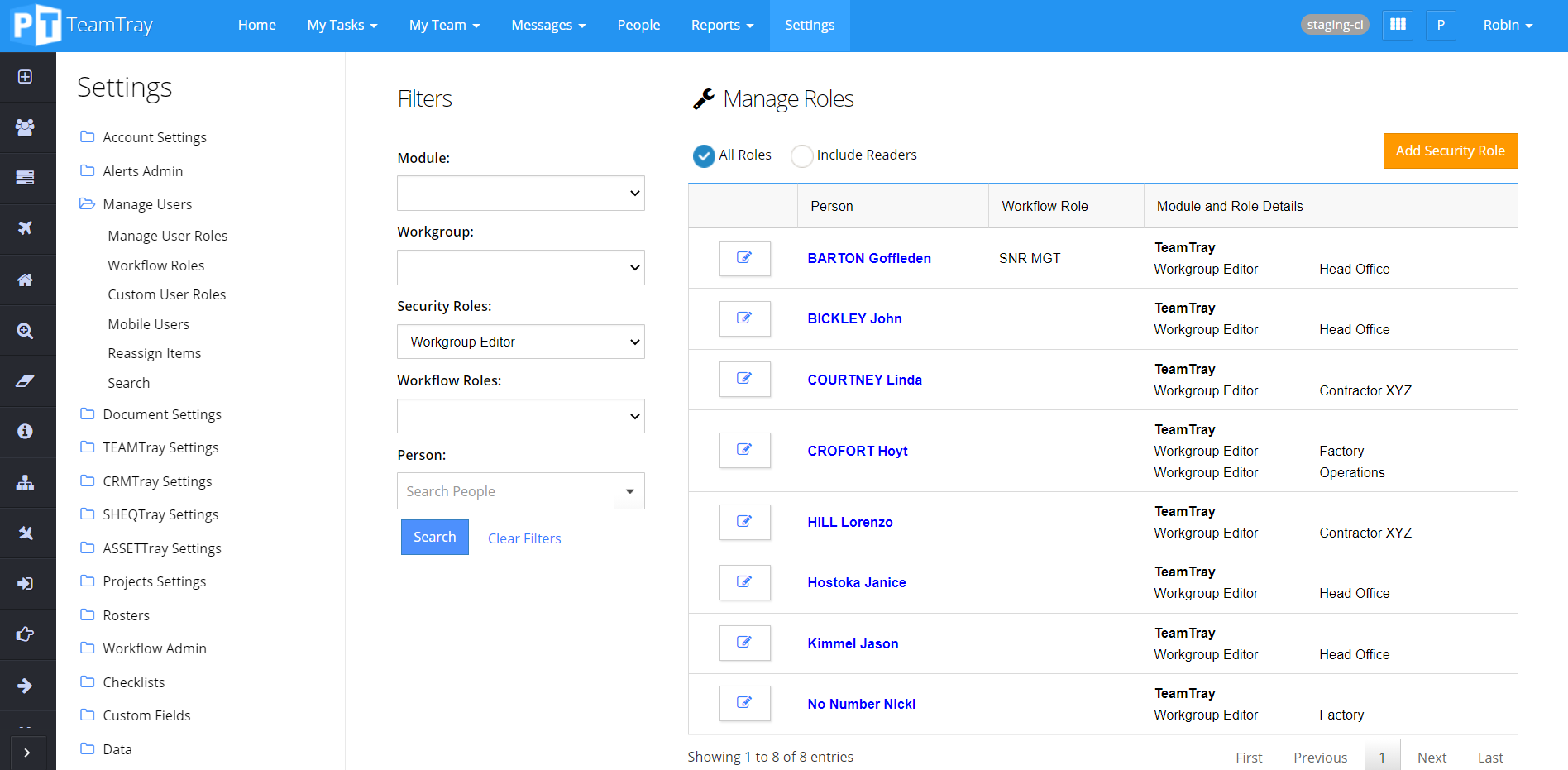
Task: Click the Add Security Role button
Action: [x=1451, y=151]
